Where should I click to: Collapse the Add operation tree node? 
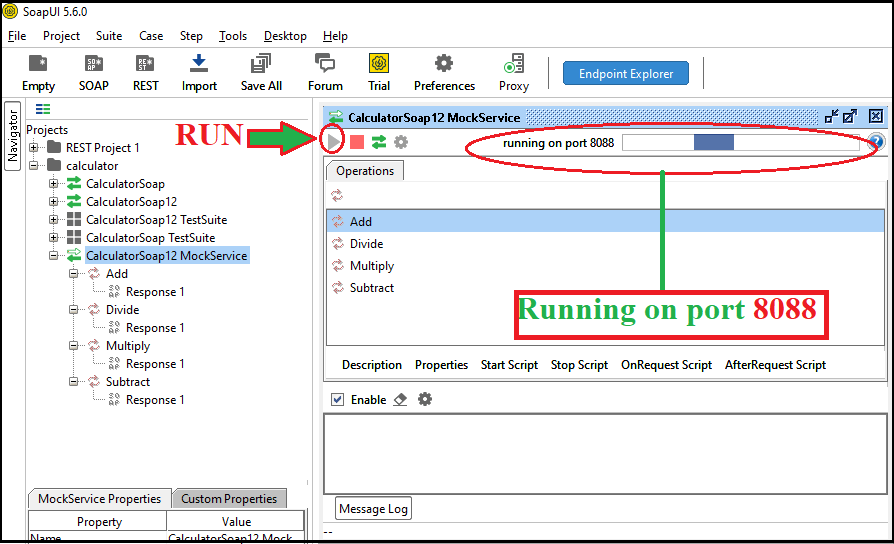tap(74, 274)
